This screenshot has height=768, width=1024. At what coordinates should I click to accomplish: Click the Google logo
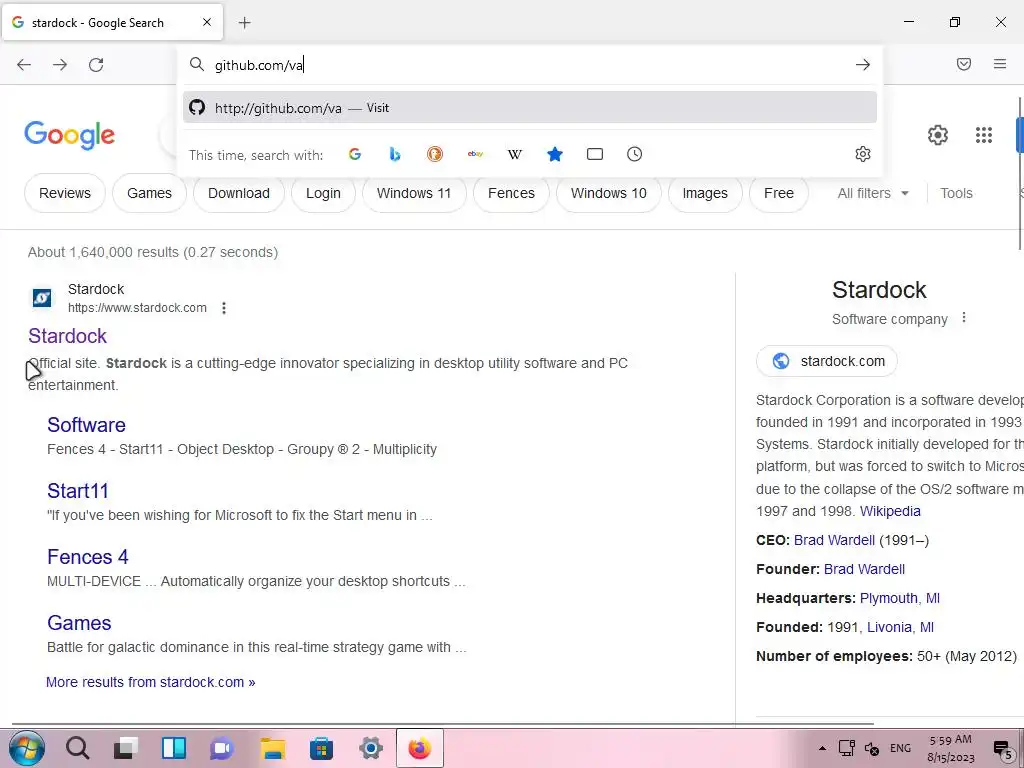(x=69, y=135)
